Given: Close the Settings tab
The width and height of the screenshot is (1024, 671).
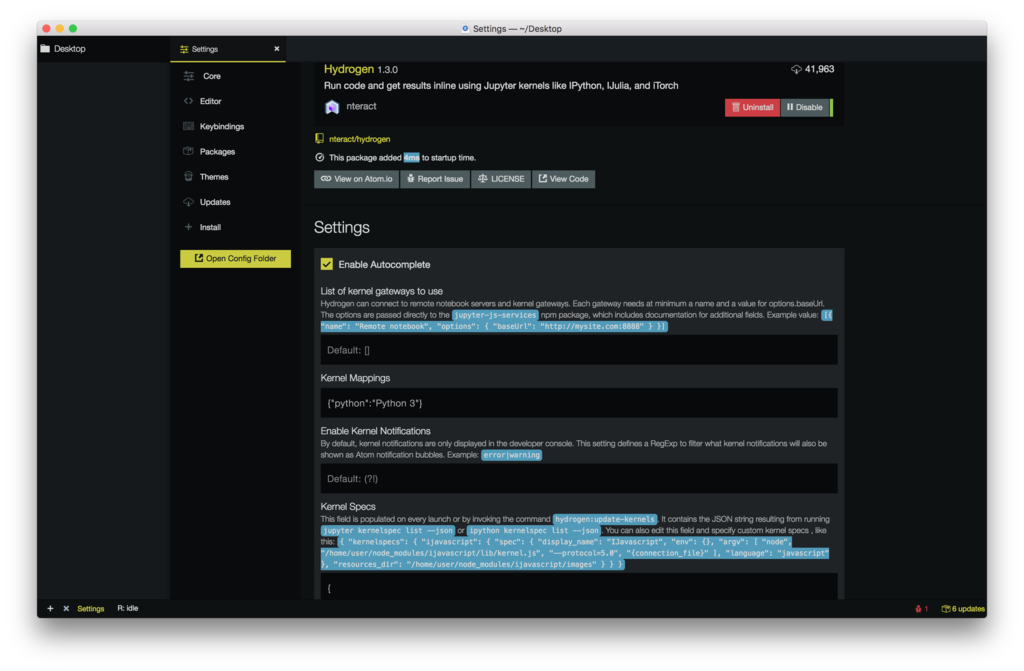Looking at the screenshot, I should point(277,49).
